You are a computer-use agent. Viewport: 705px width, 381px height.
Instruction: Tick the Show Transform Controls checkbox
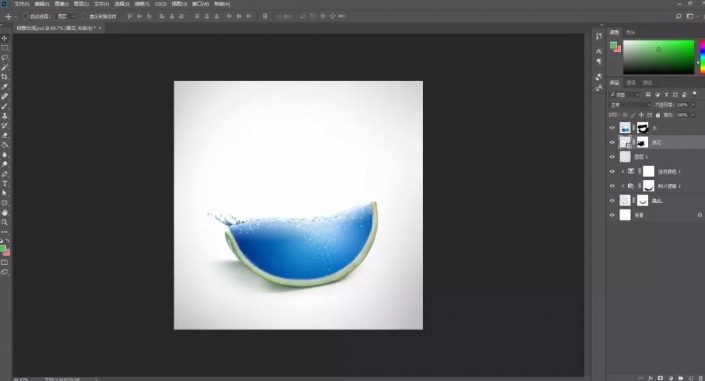pyautogui.click(x=85, y=16)
